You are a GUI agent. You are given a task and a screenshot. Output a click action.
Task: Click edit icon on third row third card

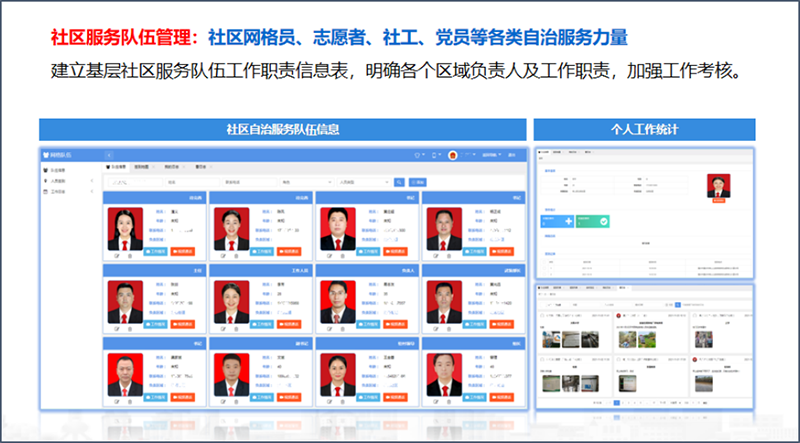pos(330,402)
